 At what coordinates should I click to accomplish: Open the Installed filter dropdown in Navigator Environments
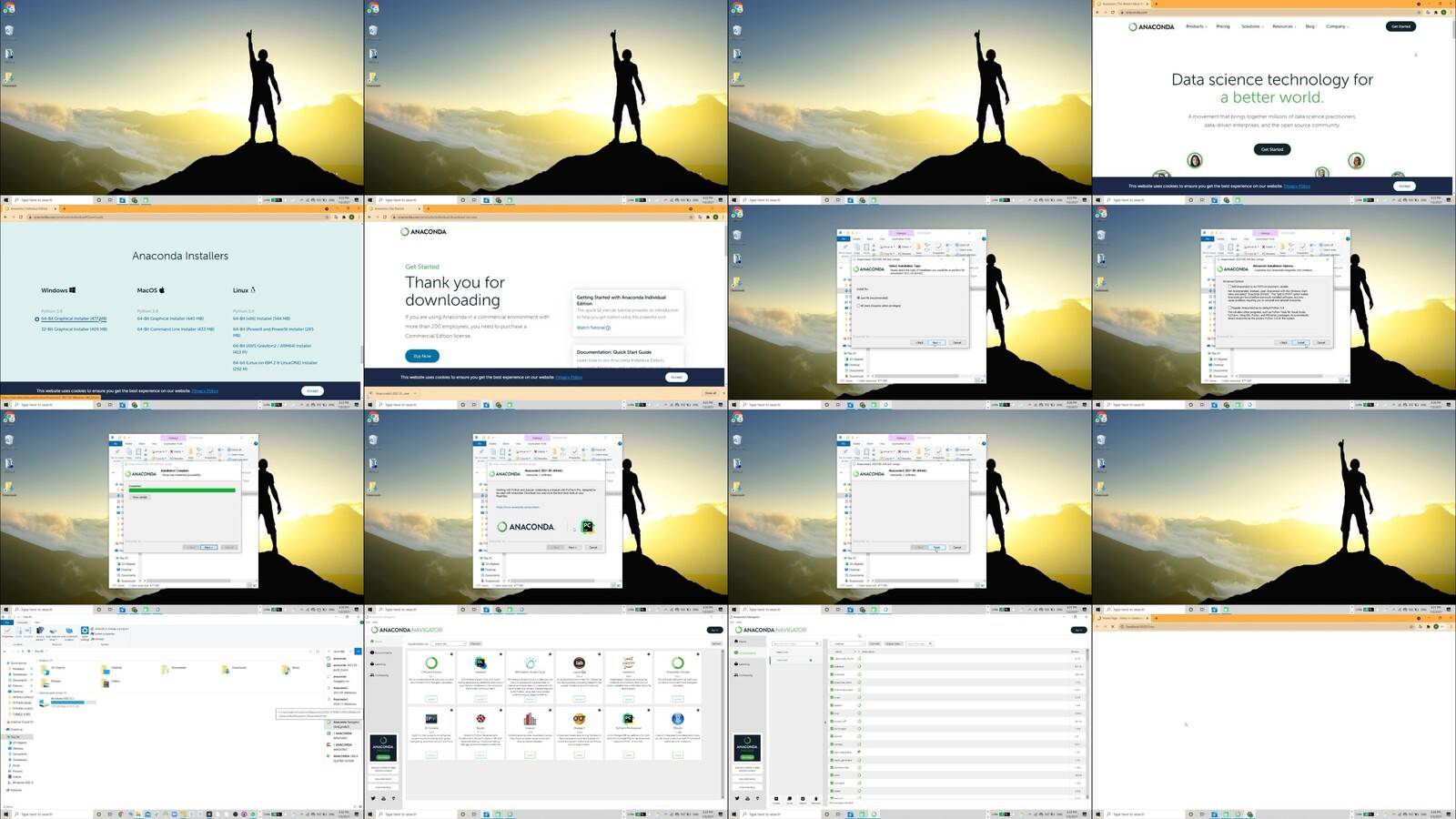pos(848,643)
